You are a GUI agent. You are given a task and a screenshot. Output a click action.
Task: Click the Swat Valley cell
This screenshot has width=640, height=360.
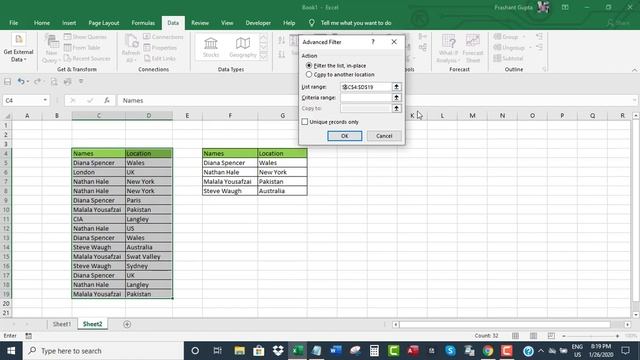click(x=149, y=256)
